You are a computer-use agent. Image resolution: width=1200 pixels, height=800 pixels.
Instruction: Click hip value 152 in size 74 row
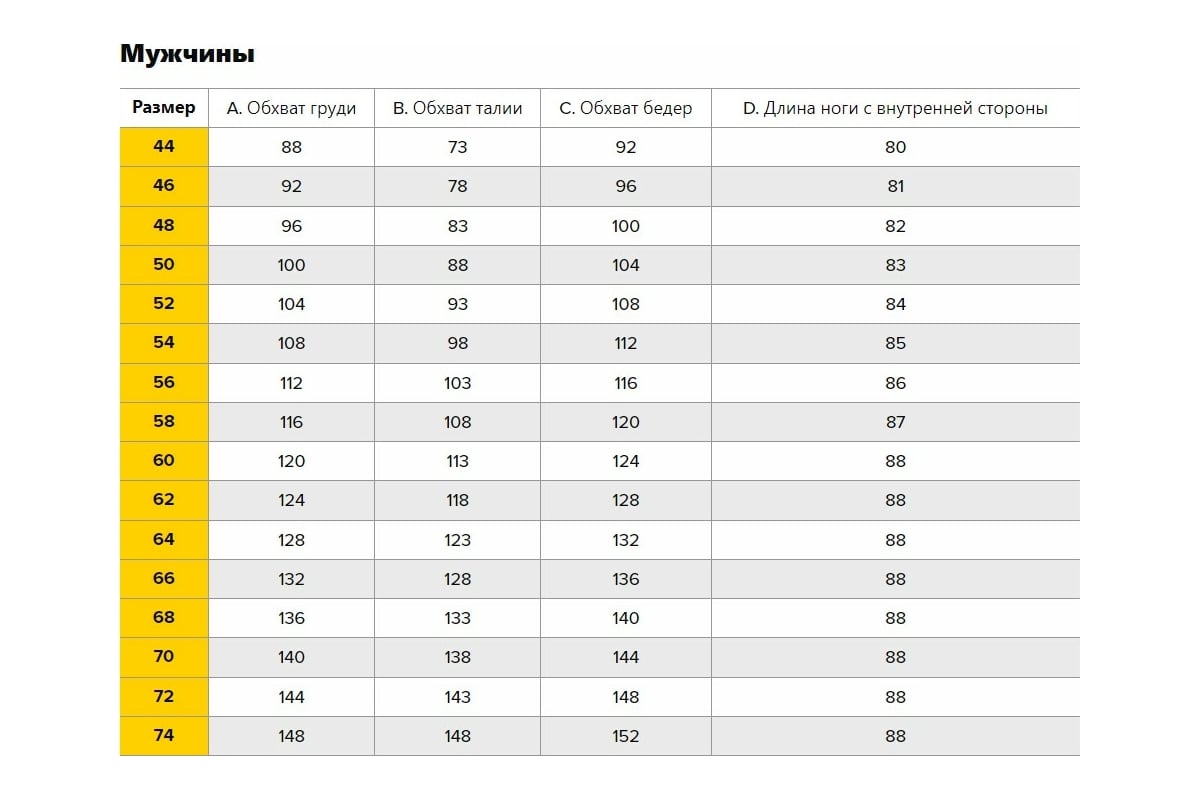(x=625, y=736)
